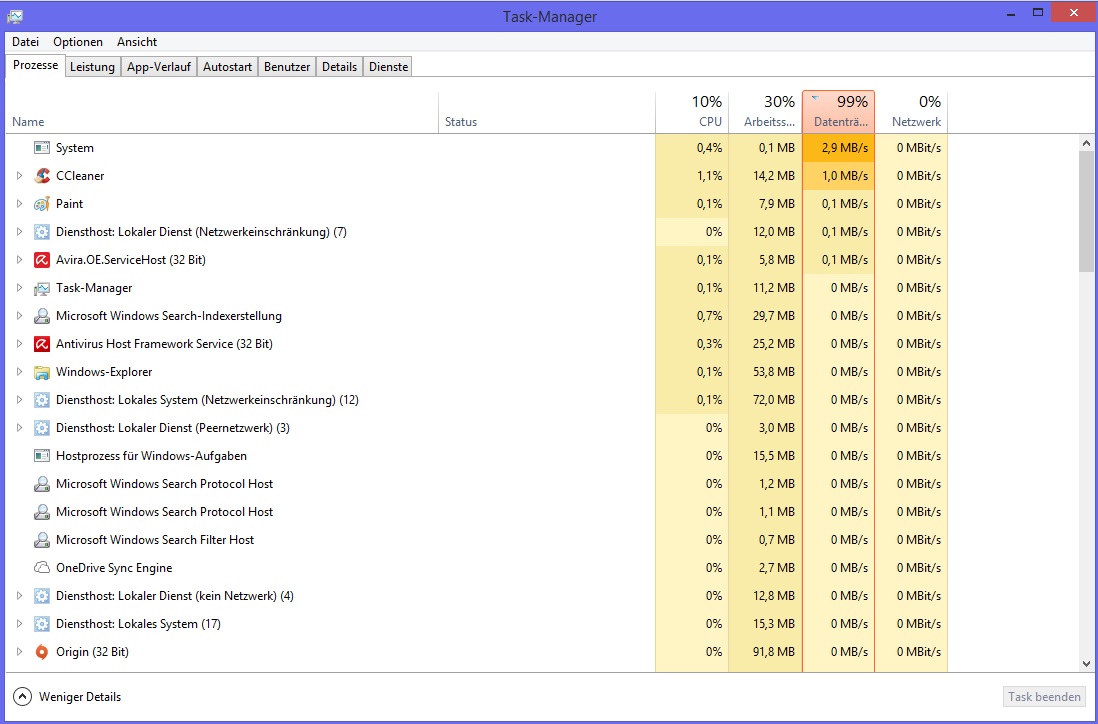This screenshot has height=724, width=1098.
Task: Select Hostprozess für Windows-Aufgaben row text
Action: click(151, 456)
